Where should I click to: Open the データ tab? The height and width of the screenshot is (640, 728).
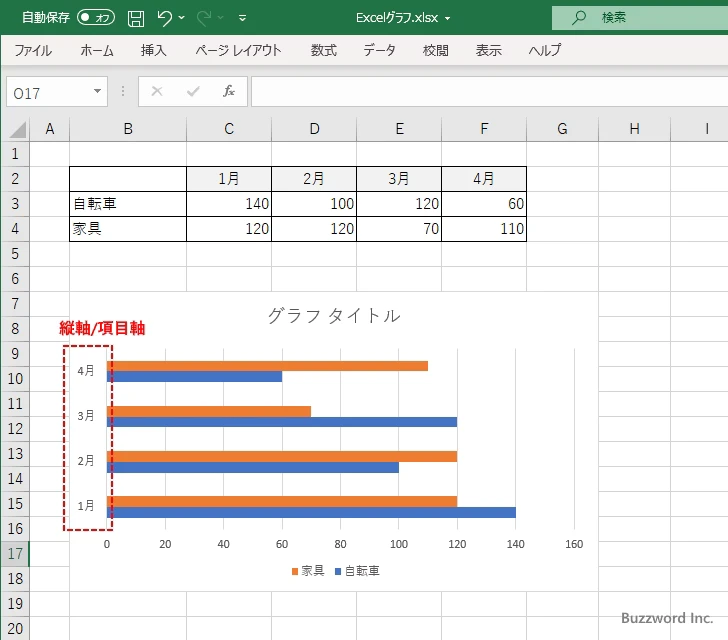point(379,50)
